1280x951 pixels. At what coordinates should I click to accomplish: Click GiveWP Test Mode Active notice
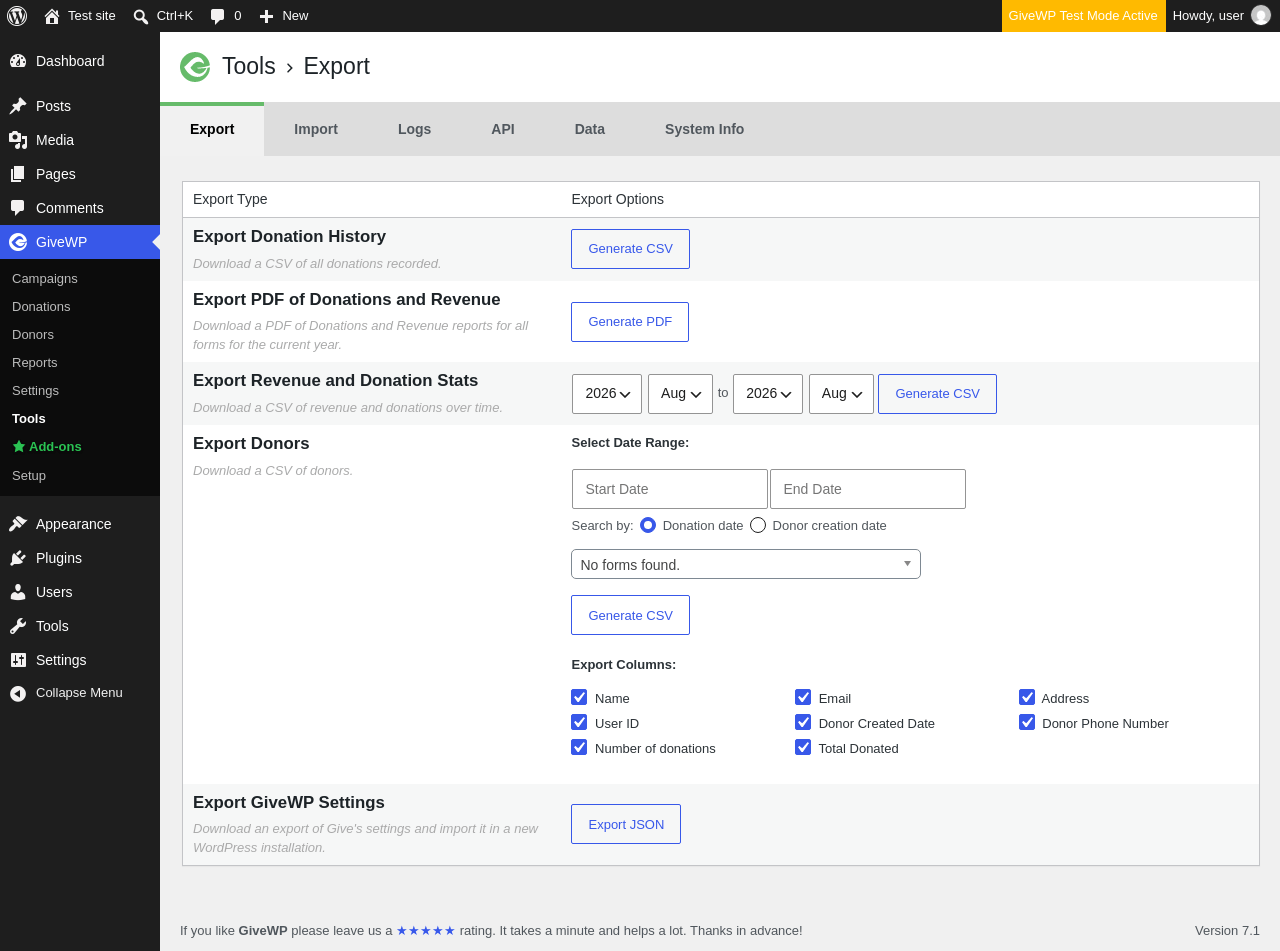pyautogui.click(x=1083, y=16)
